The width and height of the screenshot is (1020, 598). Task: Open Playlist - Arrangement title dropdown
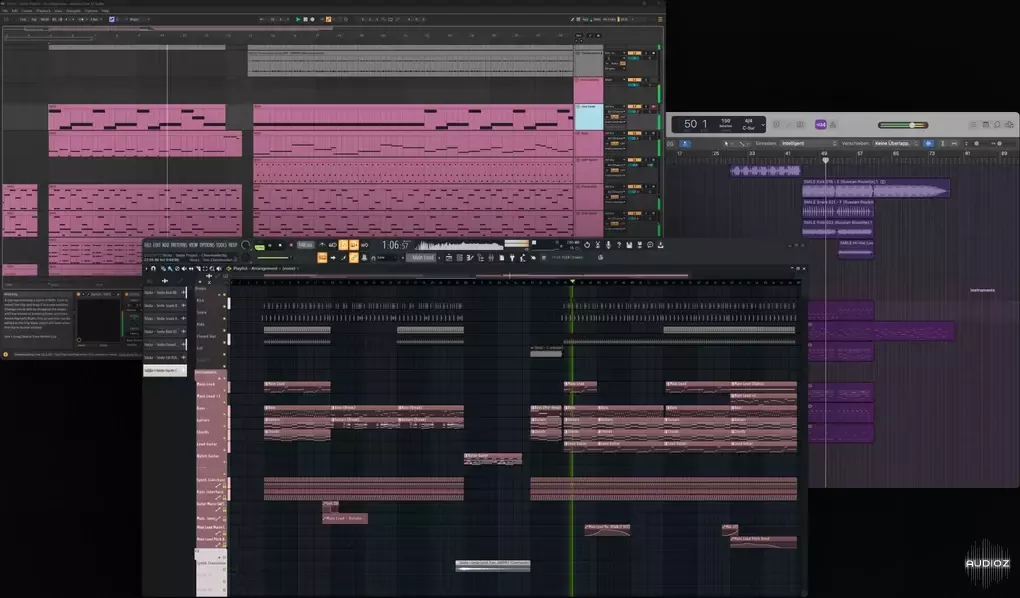tap(263, 268)
